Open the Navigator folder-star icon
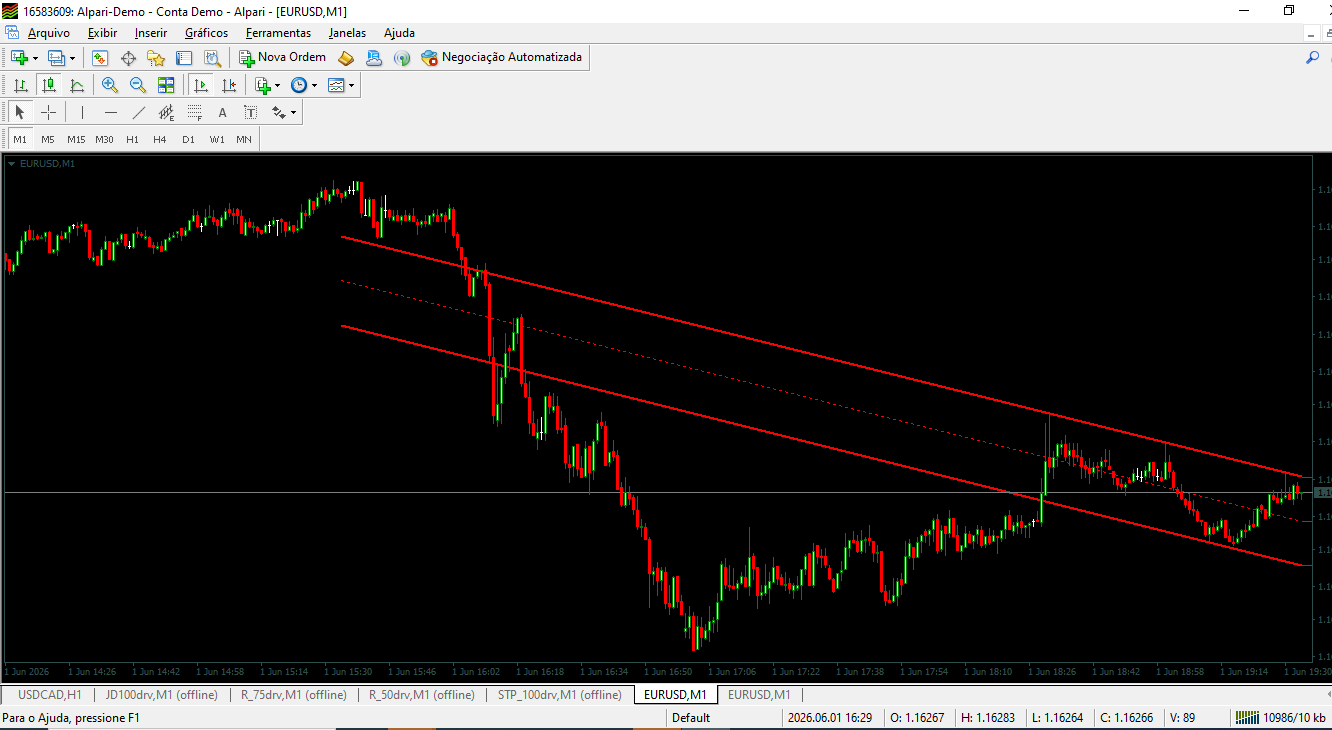 point(156,58)
